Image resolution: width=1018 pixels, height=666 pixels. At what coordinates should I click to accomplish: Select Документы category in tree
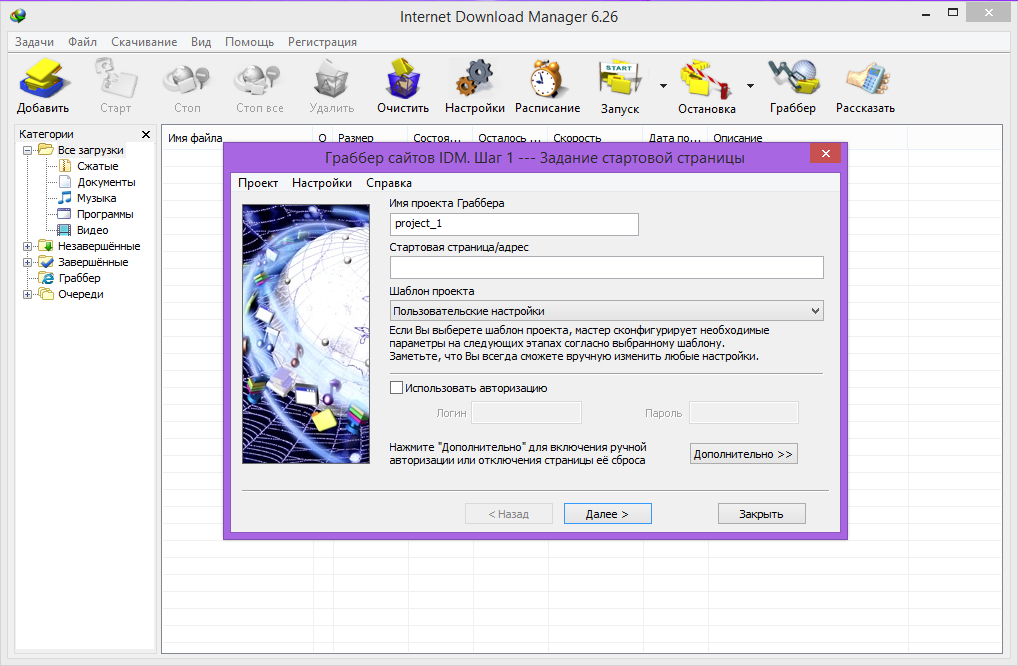(106, 182)
